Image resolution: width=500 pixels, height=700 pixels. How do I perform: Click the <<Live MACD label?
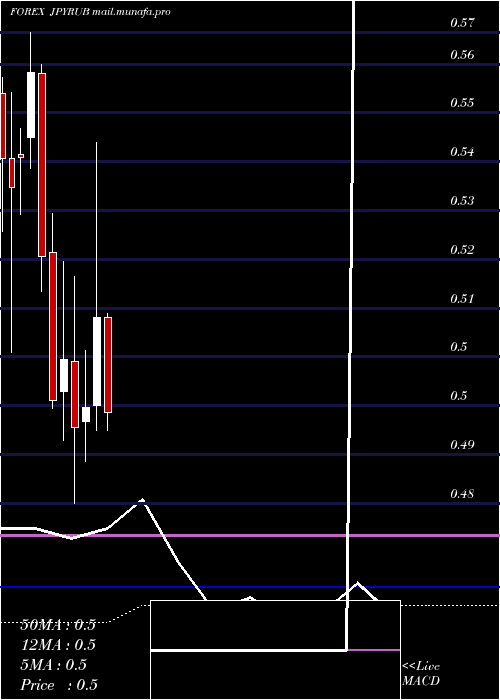[421, 674]
